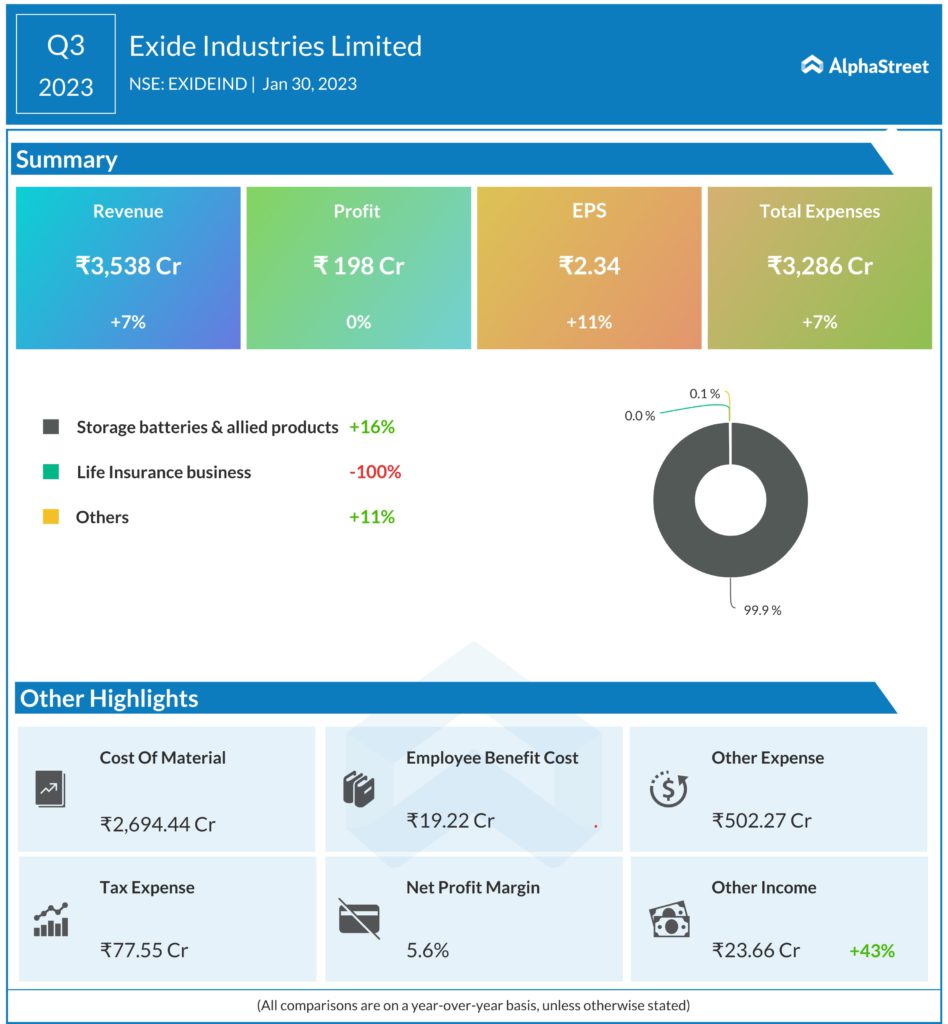The image size is (948, 1024).
Task: Click the Tax Expense bar graph icon
Action: click(x=50, y=919)
